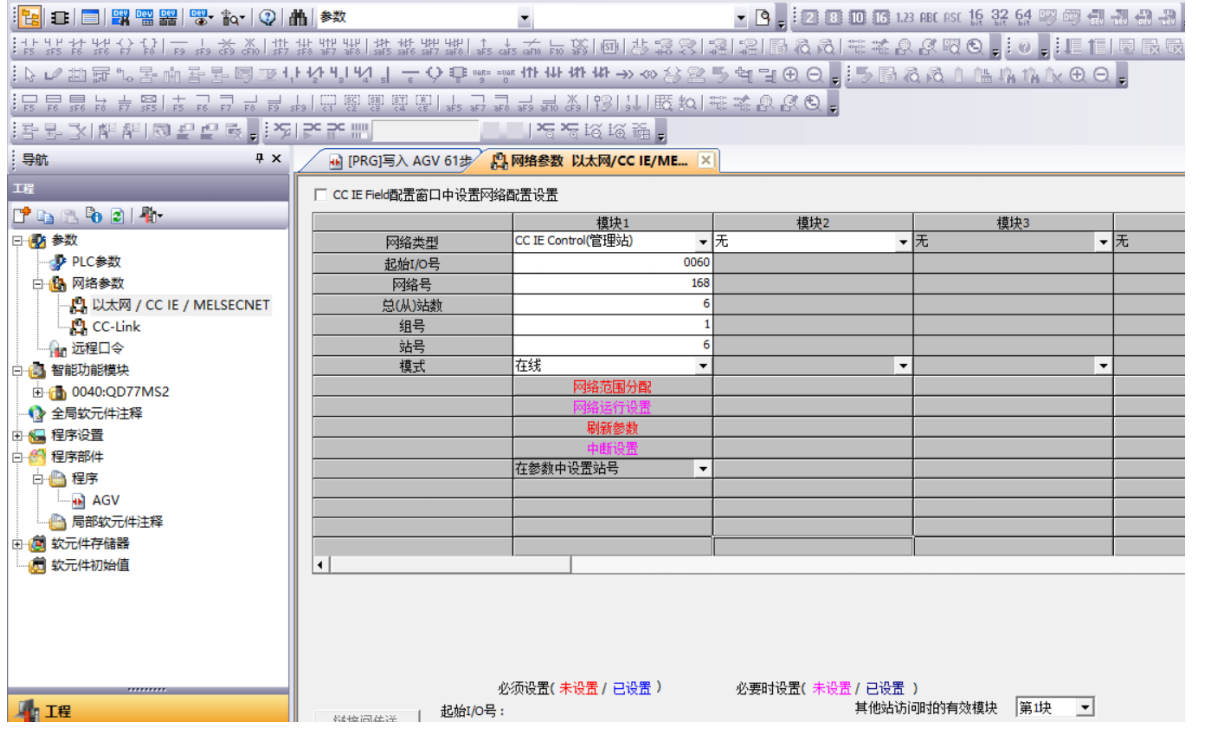
Task: Click the 组号 field showing 1
Action: tap(613, 325)
